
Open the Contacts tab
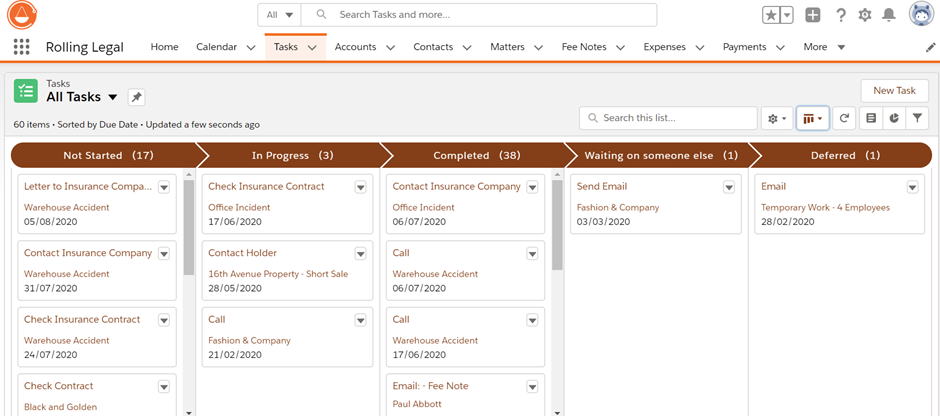click(x=433, y=47)
